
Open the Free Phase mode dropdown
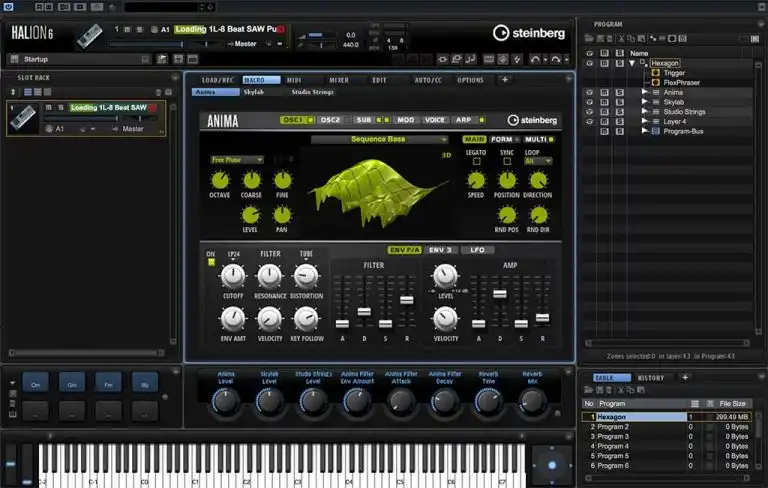tap(237, 160)
